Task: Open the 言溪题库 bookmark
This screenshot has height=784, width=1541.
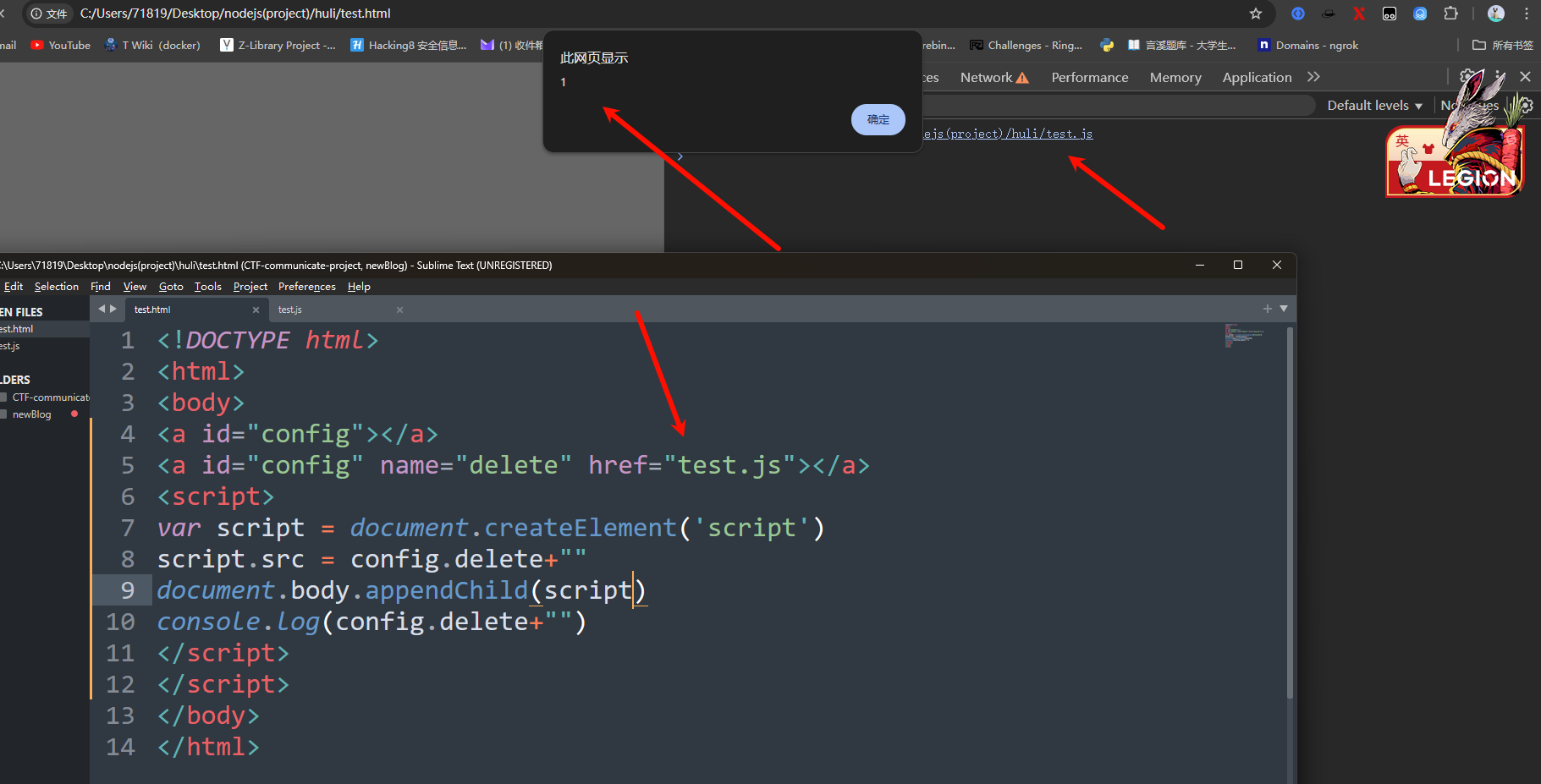Action: click(x=1181, y=46)
